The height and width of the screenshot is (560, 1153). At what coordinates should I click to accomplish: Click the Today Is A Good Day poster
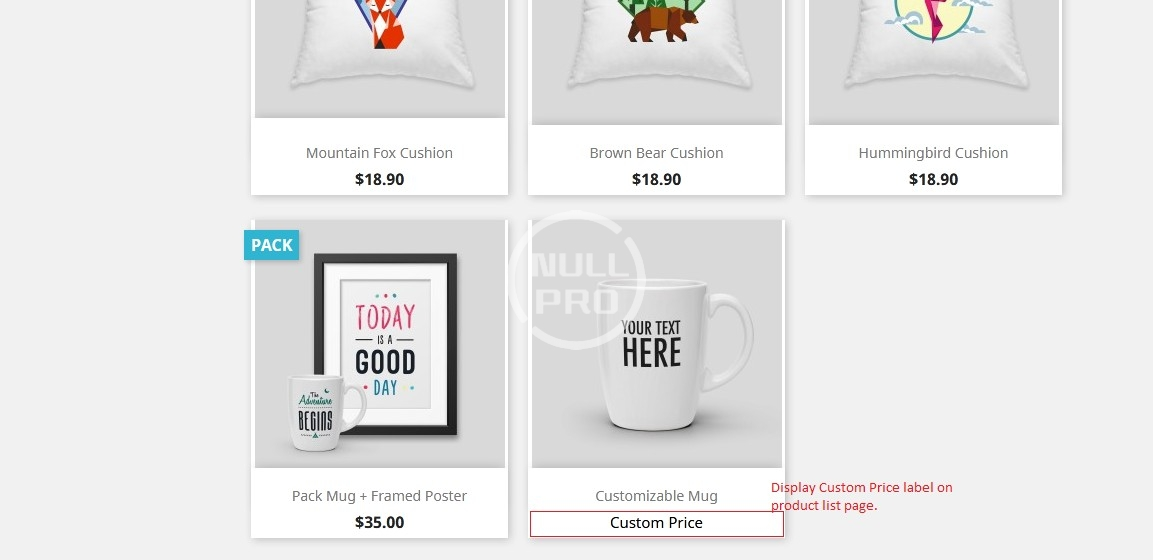(x=385, y=344)
